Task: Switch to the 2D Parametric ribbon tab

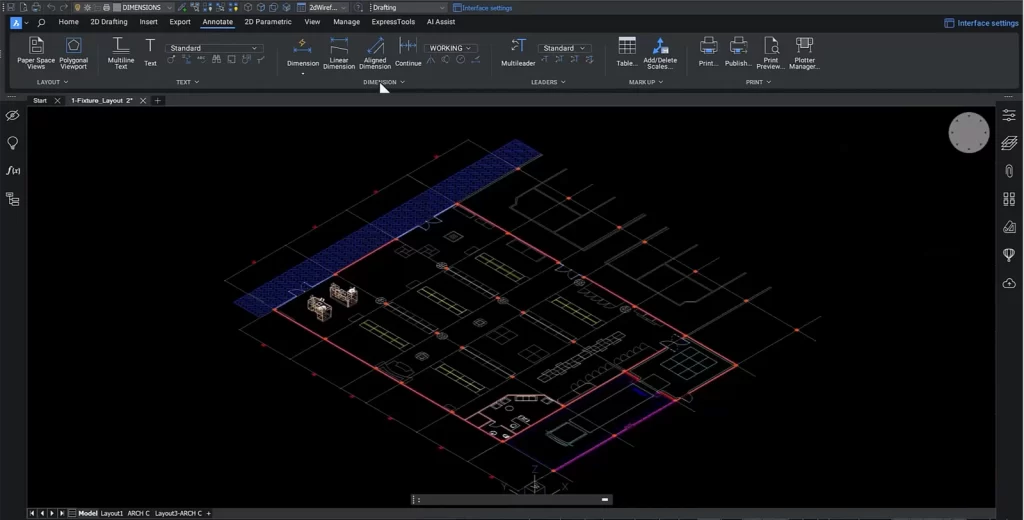Action: 268,21
